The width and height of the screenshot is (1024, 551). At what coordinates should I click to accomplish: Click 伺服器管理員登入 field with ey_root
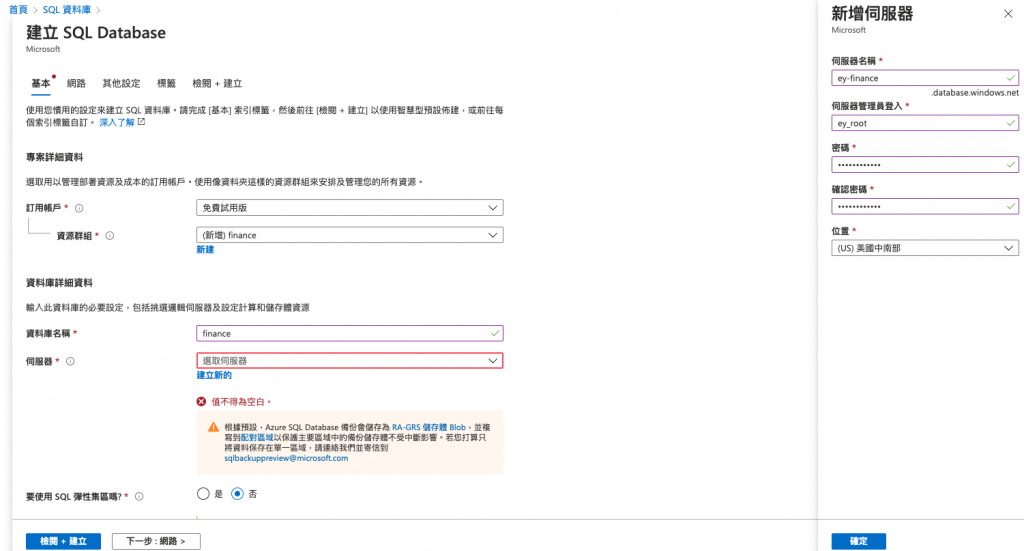point(925,123)
